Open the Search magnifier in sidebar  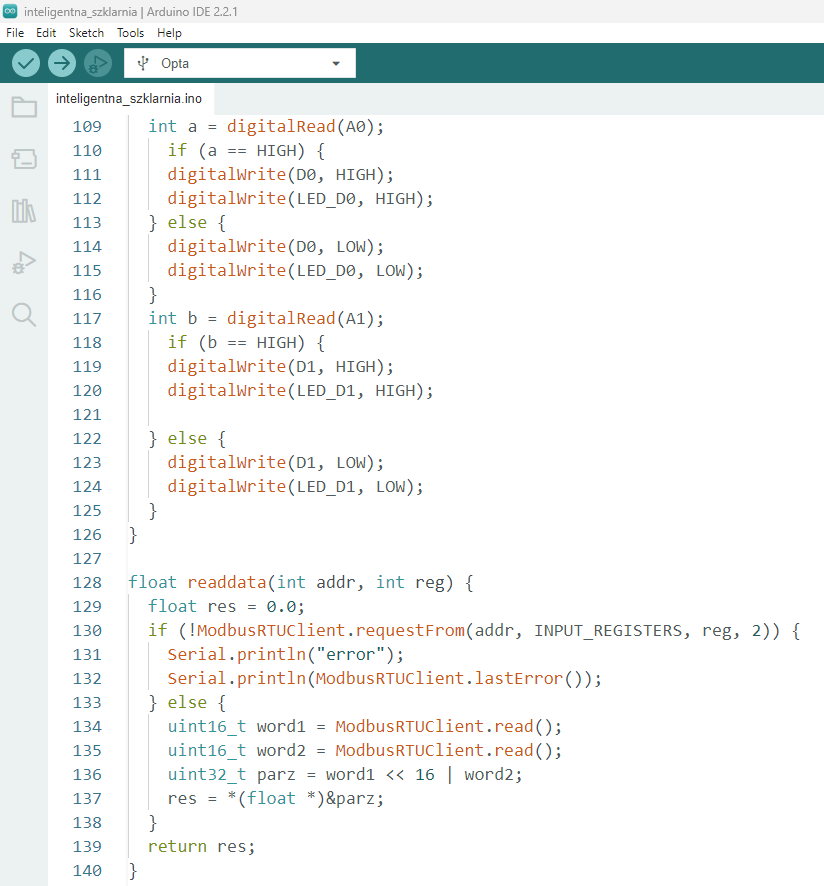(x=24, y=315)
